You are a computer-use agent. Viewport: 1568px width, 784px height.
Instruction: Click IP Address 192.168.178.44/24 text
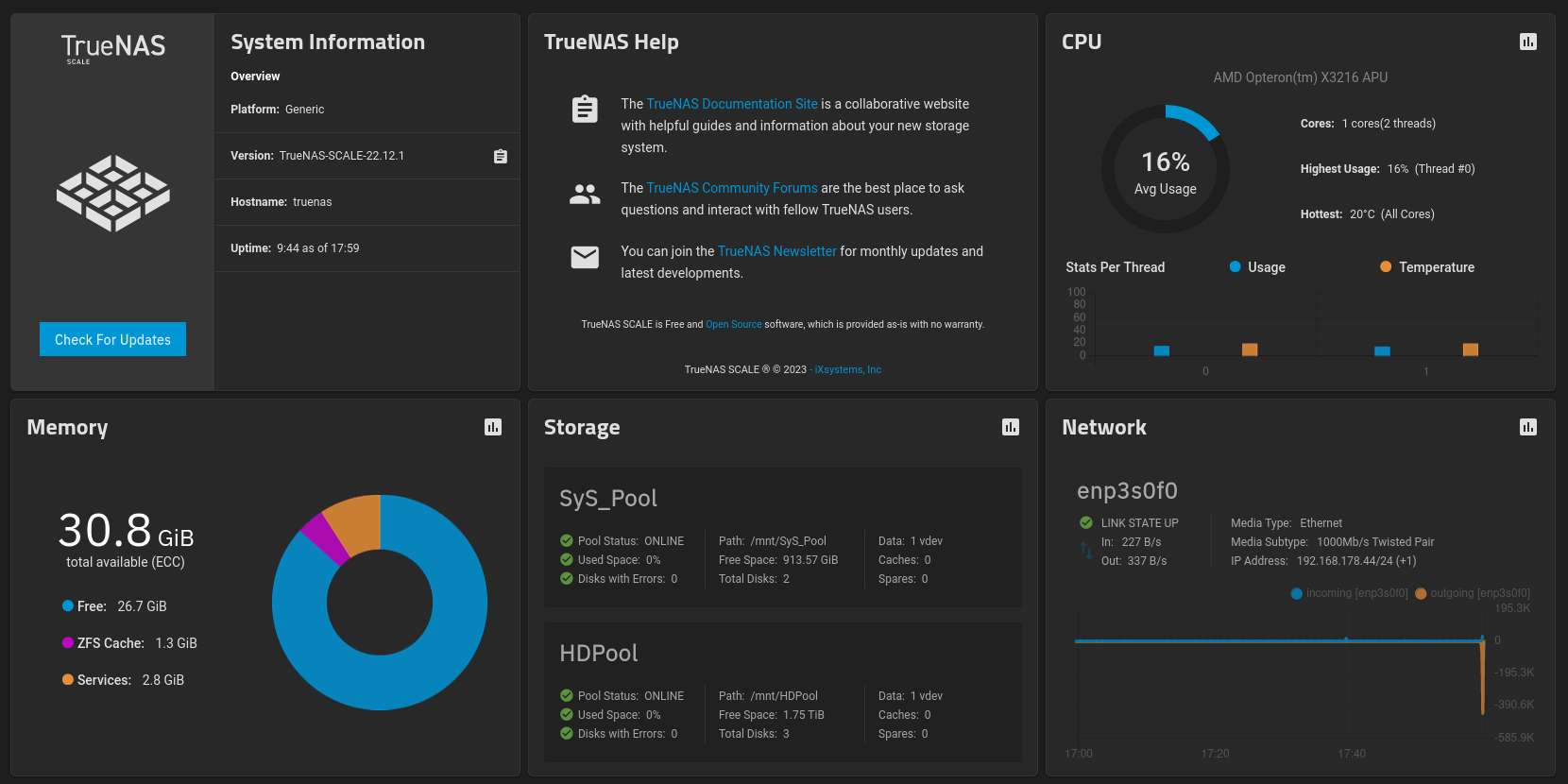click(1323, 561)
